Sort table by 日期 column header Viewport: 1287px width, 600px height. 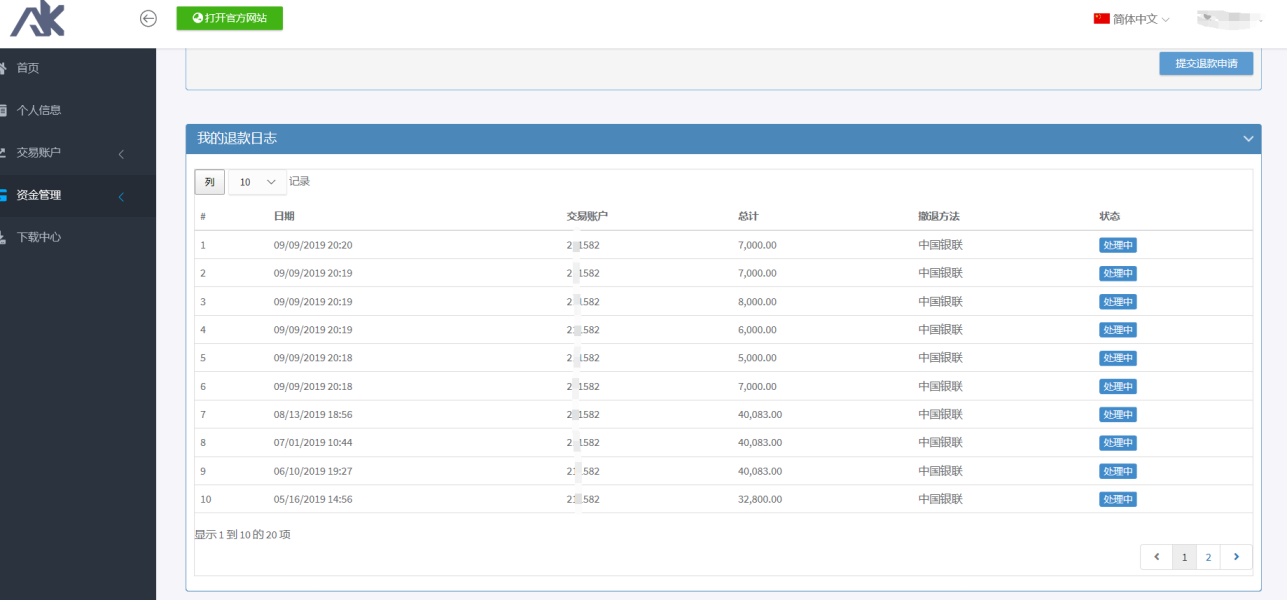click(284, 216)
